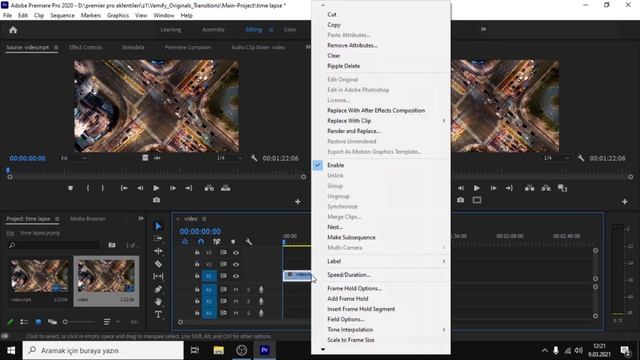Open Source Monitor Fit zoom dropdown

coord(73,158)
